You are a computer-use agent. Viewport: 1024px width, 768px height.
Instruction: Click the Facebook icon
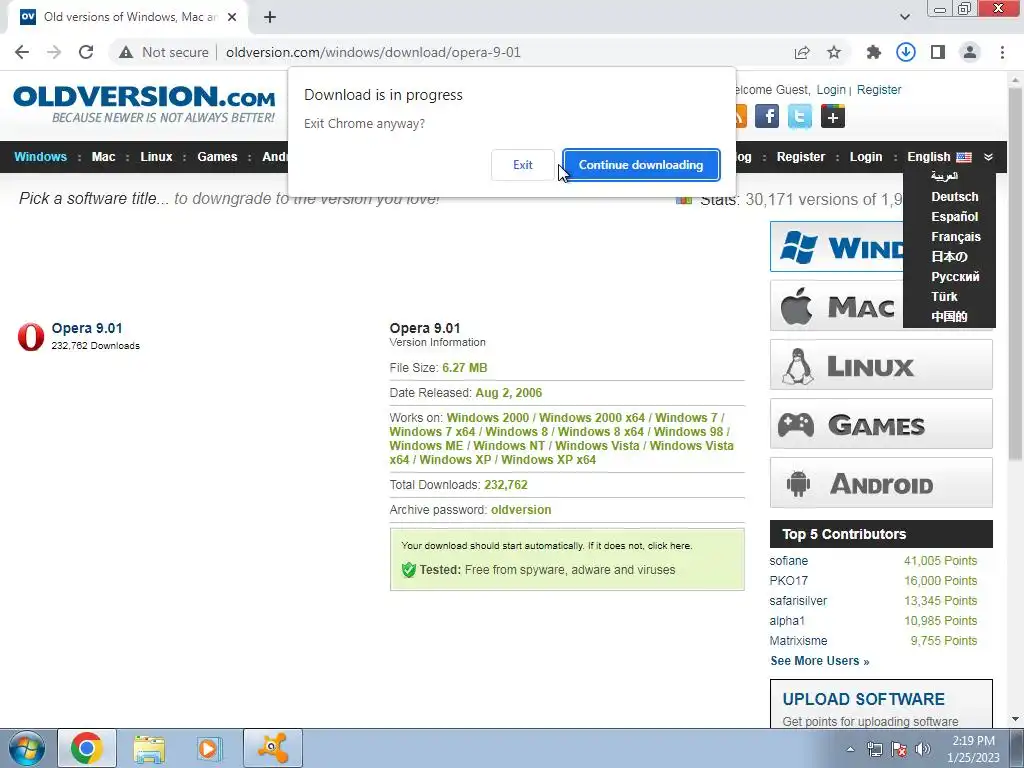[767, 116]
